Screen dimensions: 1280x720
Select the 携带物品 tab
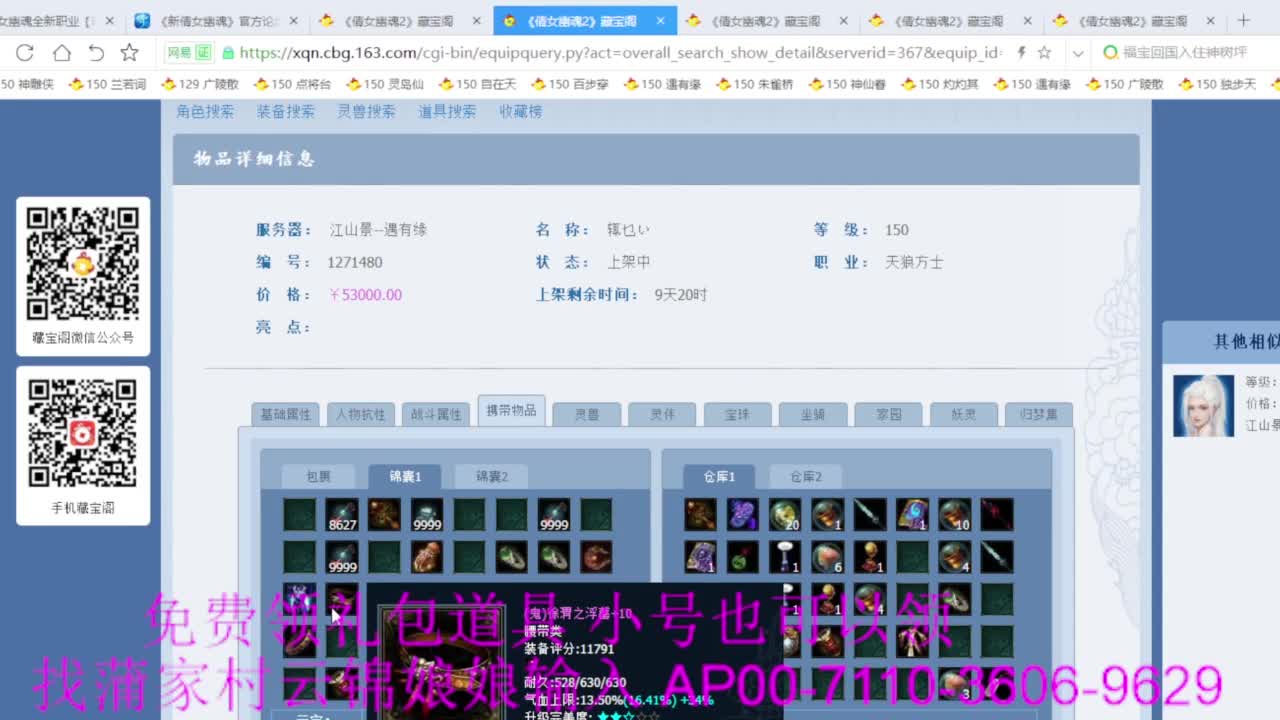(511, 411)
